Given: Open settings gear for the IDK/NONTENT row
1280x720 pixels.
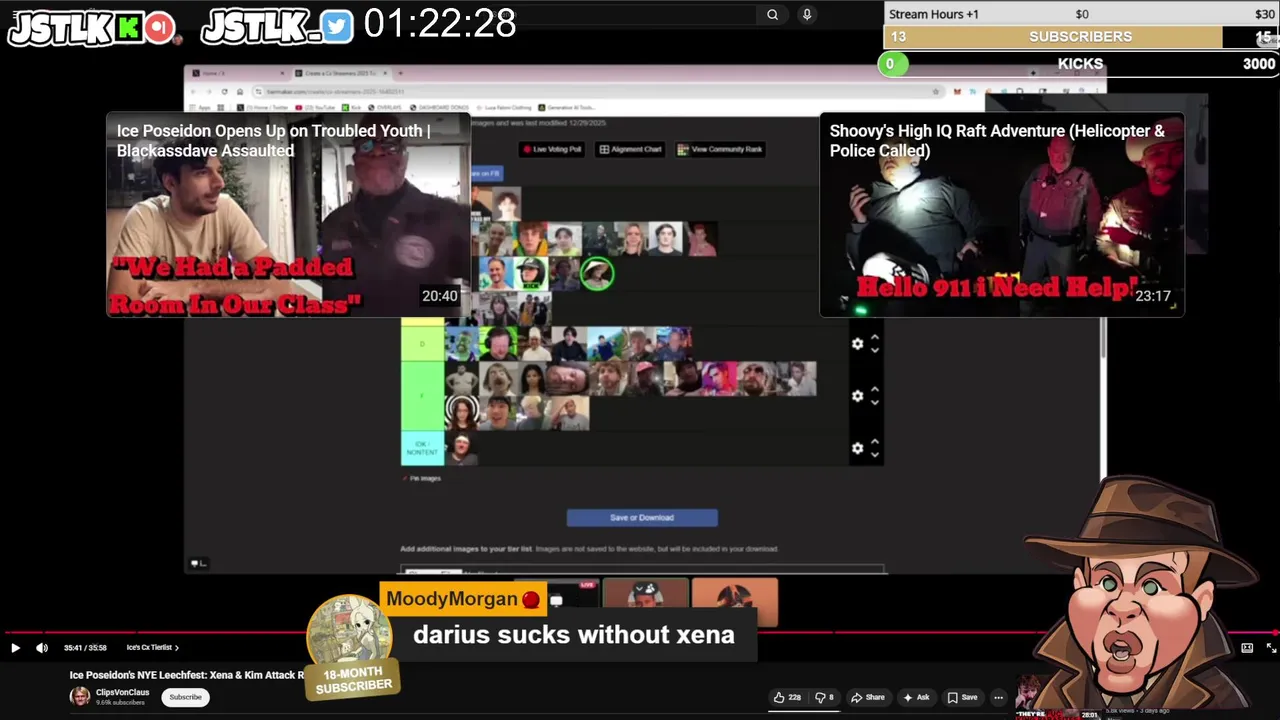Looking at the screenshot, I should point(857,448).
